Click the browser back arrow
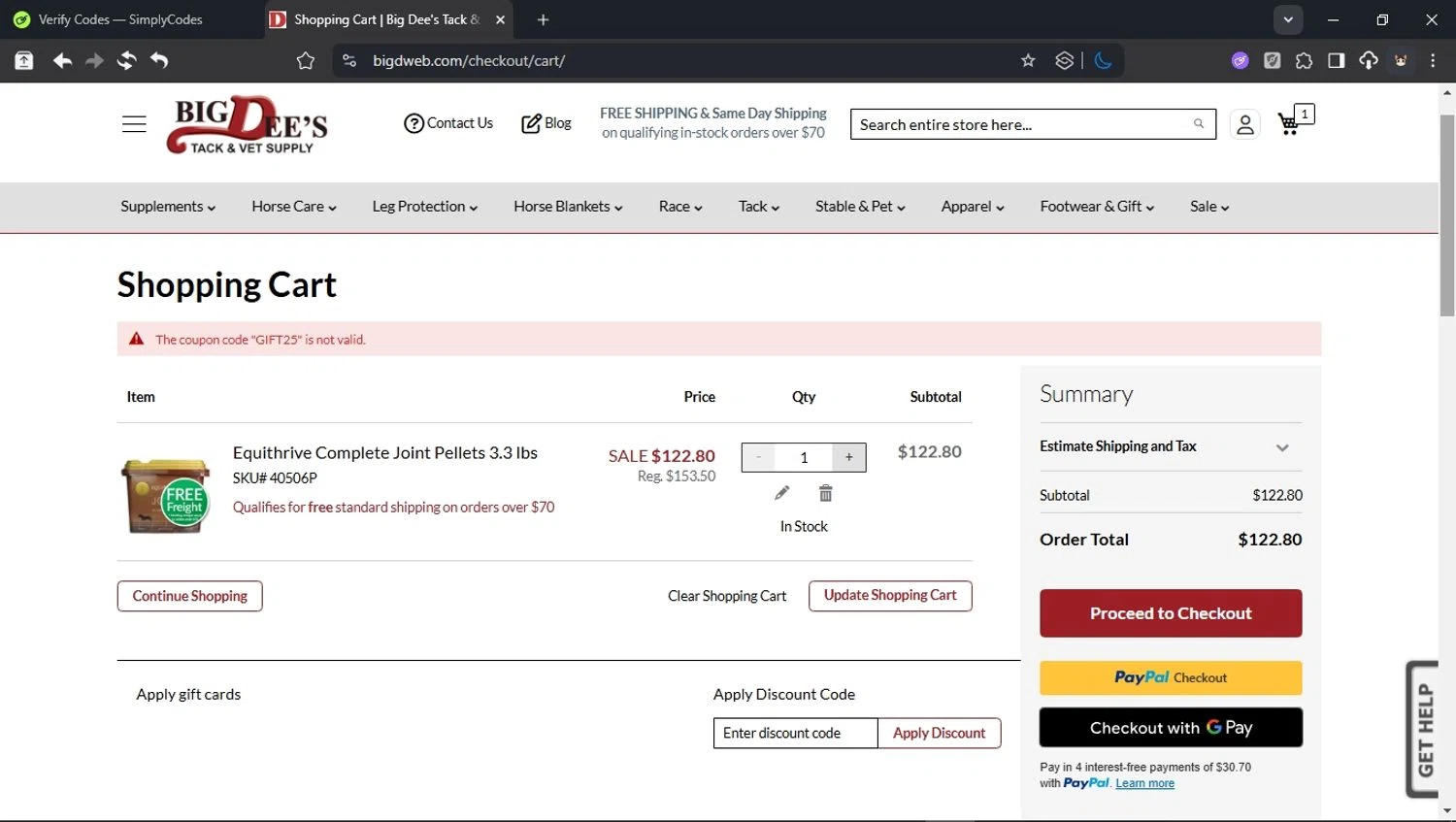Viewport: 1456px width, 822px height. (x=62, y=60)
